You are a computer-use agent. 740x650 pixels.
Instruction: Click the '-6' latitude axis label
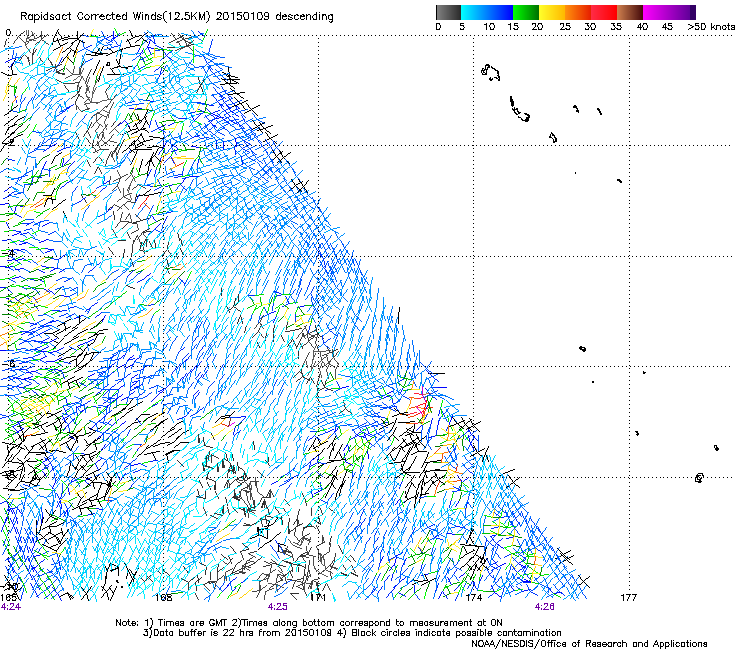(x=8, y=363)
